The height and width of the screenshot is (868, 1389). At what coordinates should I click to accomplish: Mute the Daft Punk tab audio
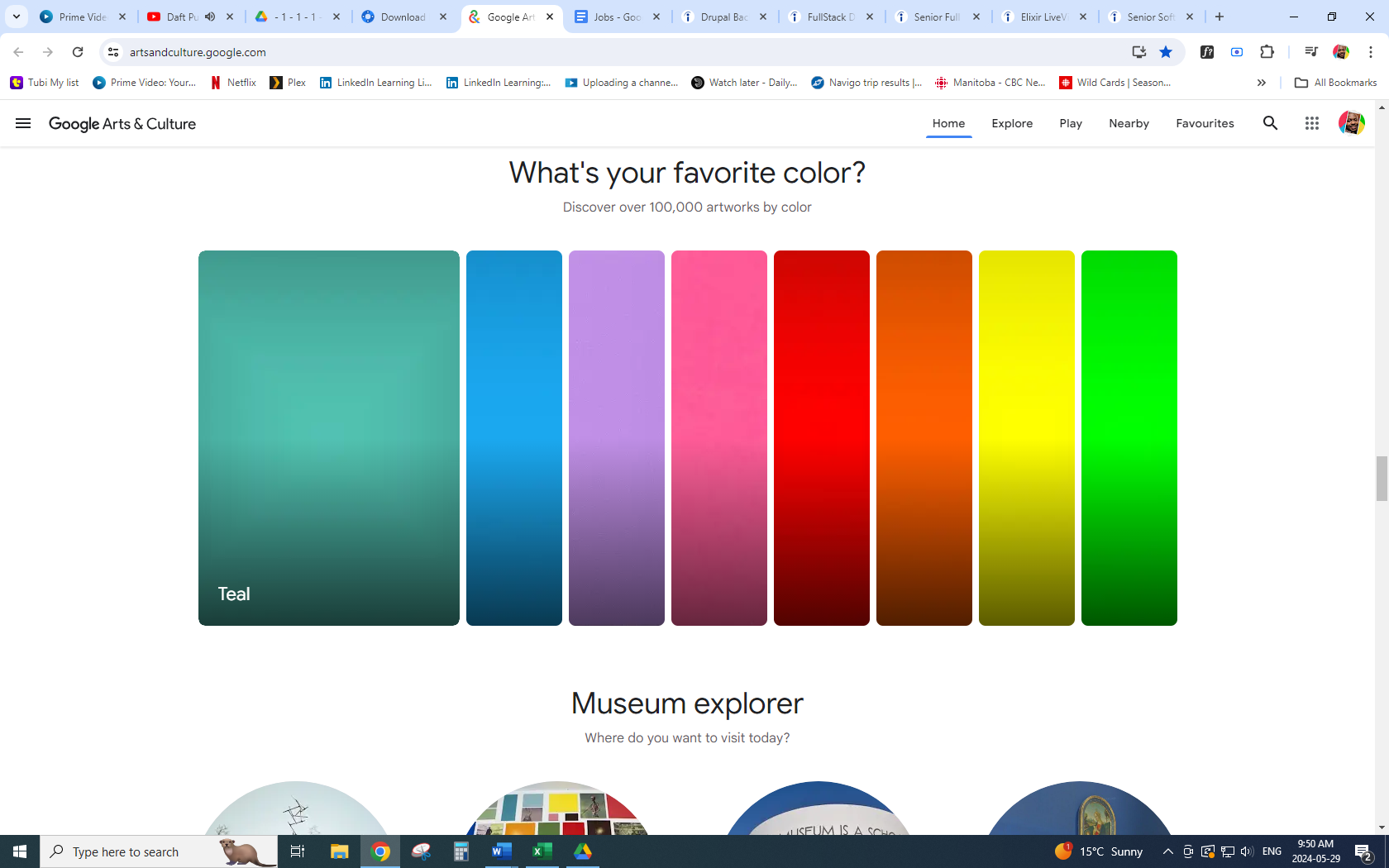point(210,17)
